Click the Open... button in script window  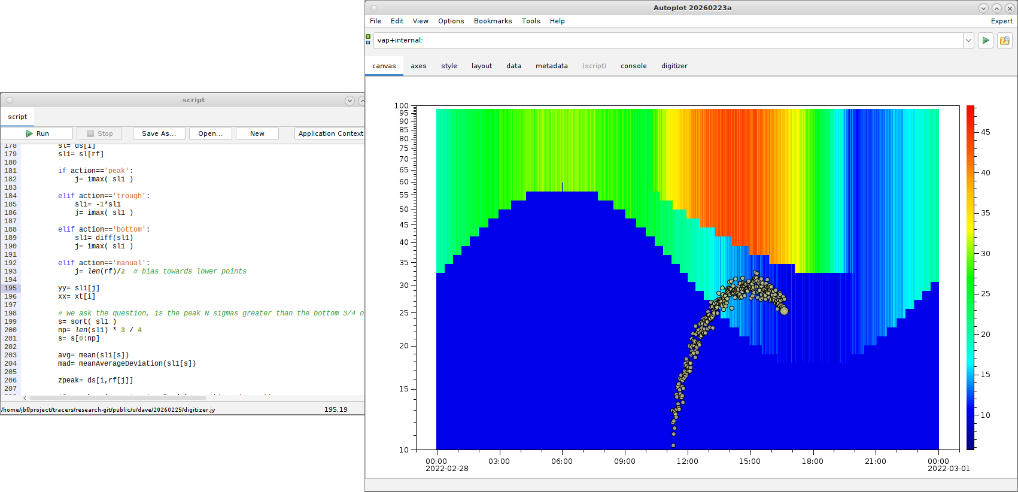210,133
